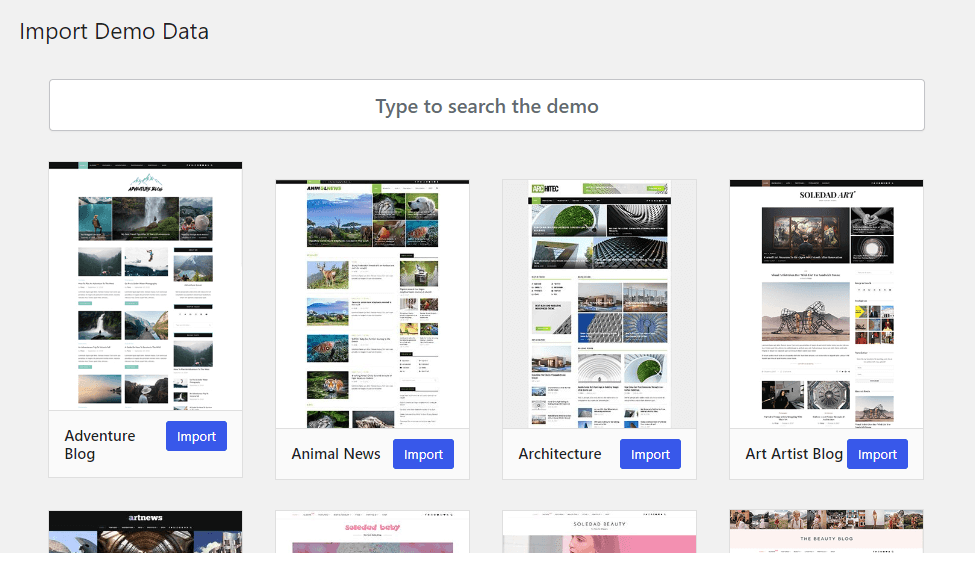This screenshot has width=975, height=578.
Task: Open the Adventure Blog preview thumbnail
Action: 145,286
